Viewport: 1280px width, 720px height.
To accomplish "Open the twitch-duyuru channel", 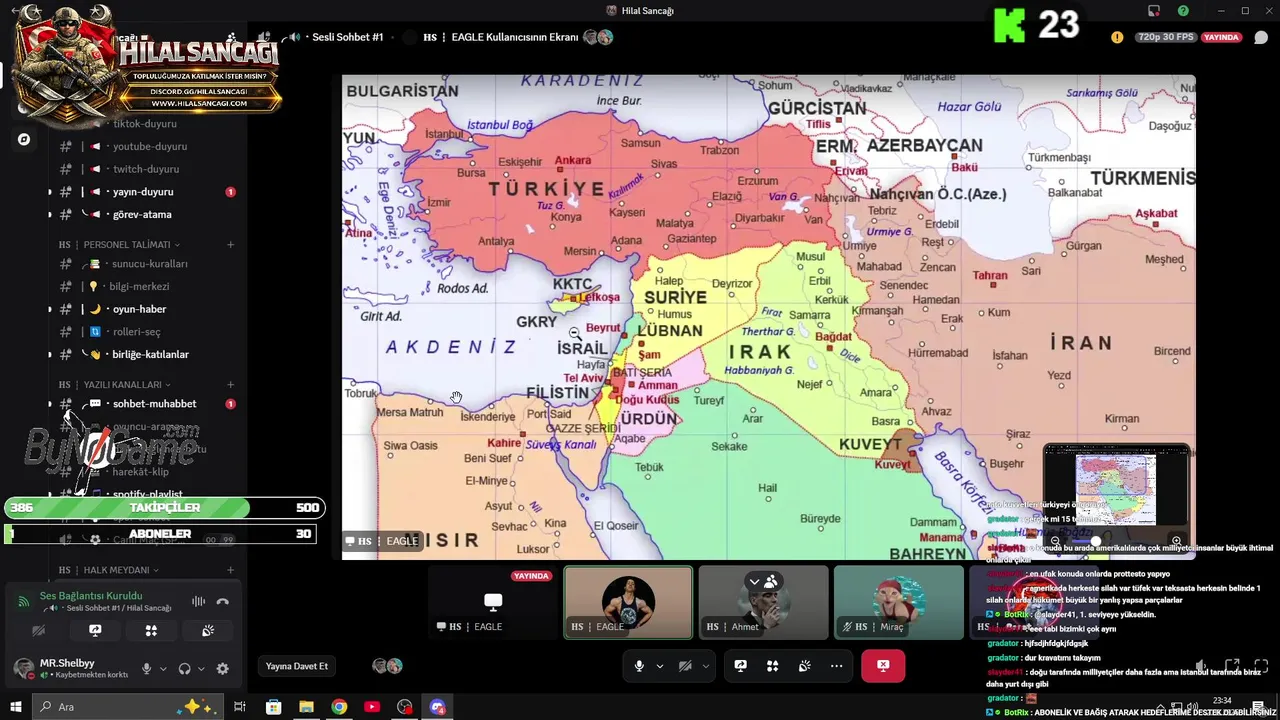I will tap(145, 169).
